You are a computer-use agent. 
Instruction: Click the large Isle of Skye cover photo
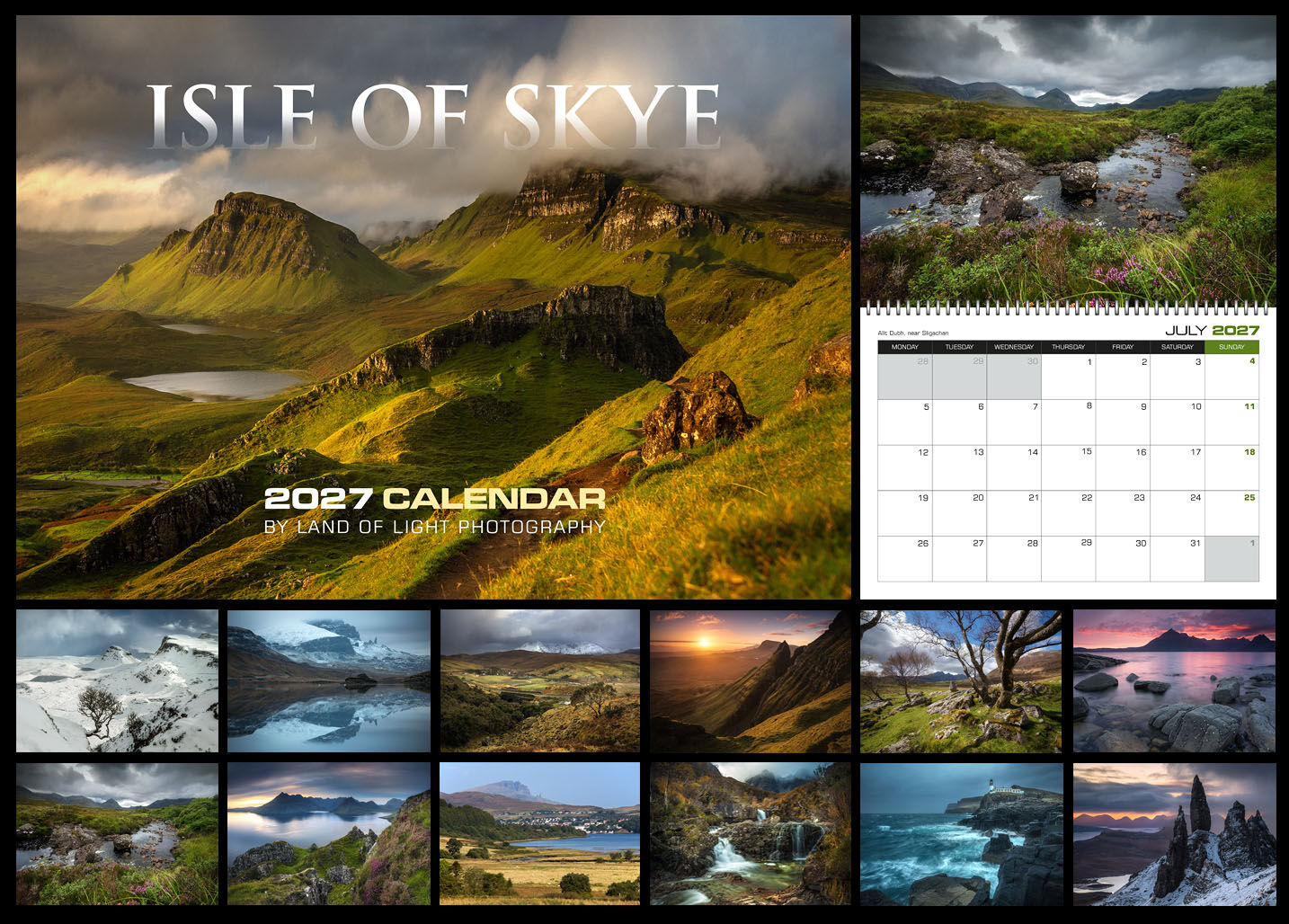point(433,307)
